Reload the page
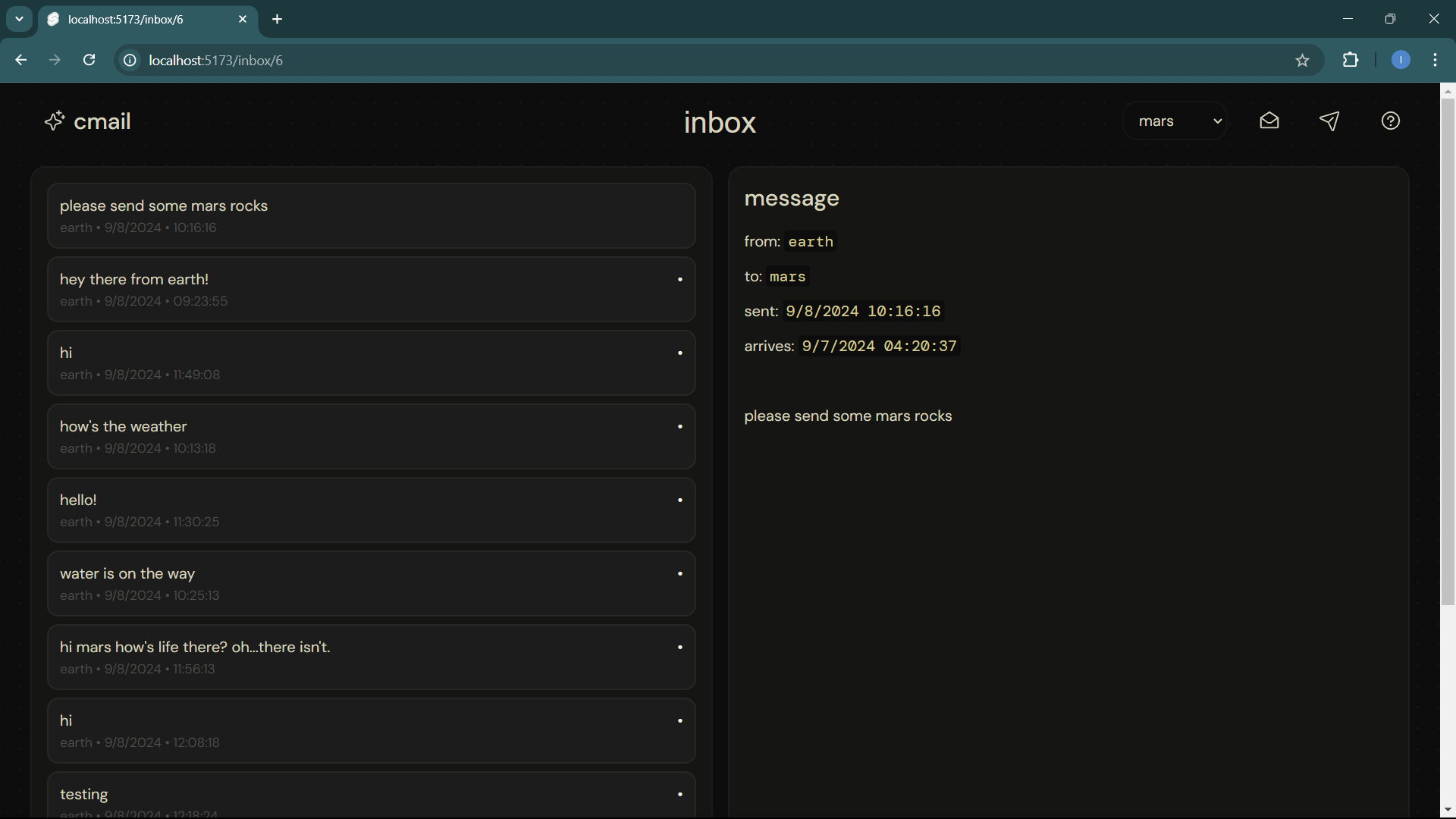Screen dimensions: 1456x819 tap(89, 60)
